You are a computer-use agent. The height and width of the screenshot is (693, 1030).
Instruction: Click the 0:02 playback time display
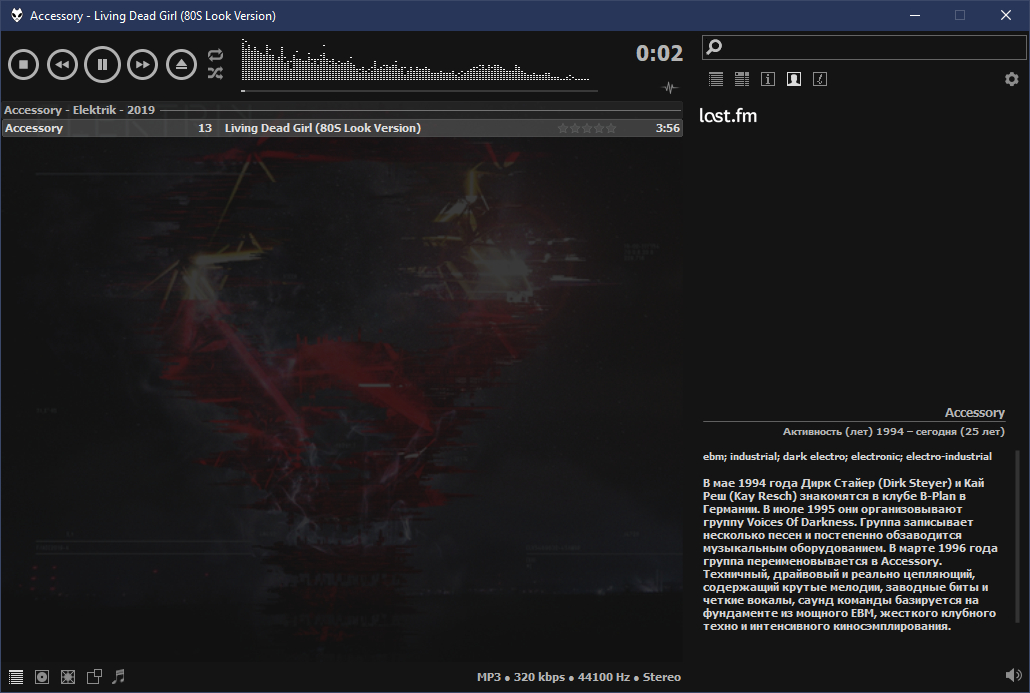(x=659, y=53)
